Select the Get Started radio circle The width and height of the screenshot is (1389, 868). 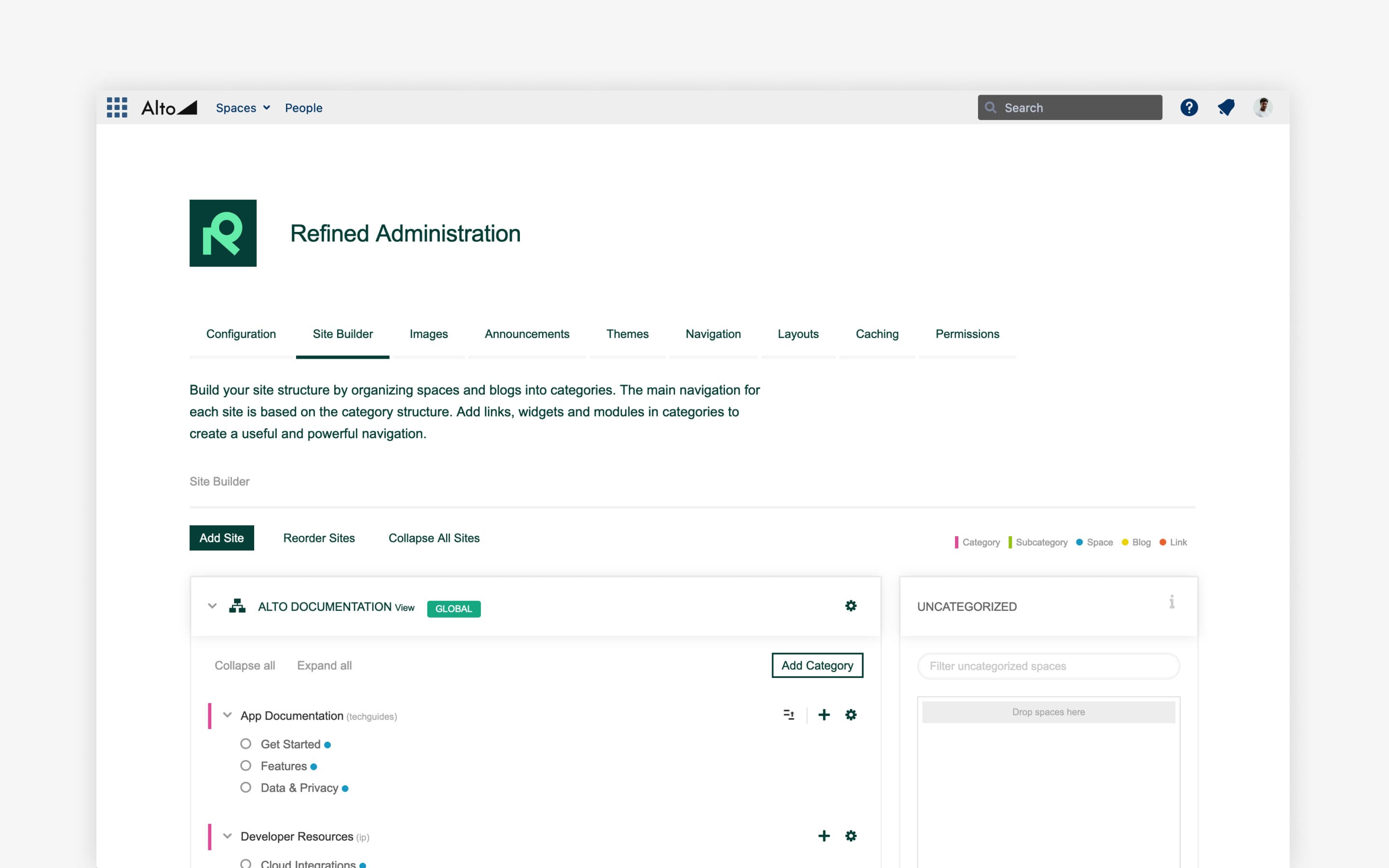pyautogui.click(x=245, y=744)
